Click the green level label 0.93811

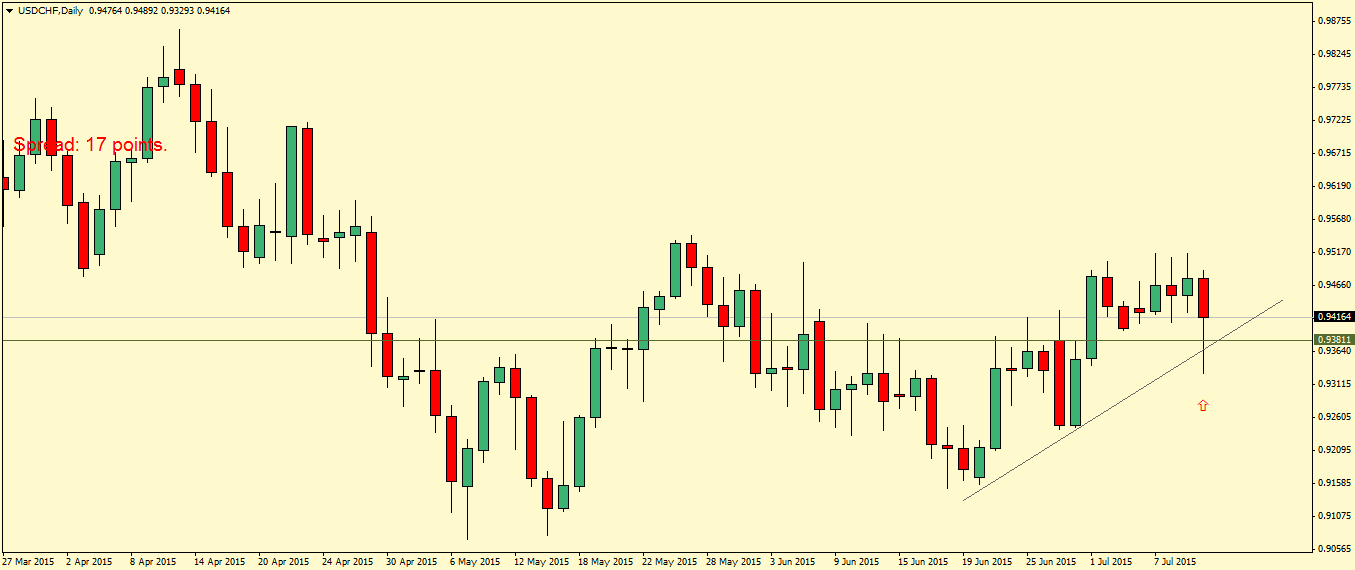click(x=1335, y=340)
